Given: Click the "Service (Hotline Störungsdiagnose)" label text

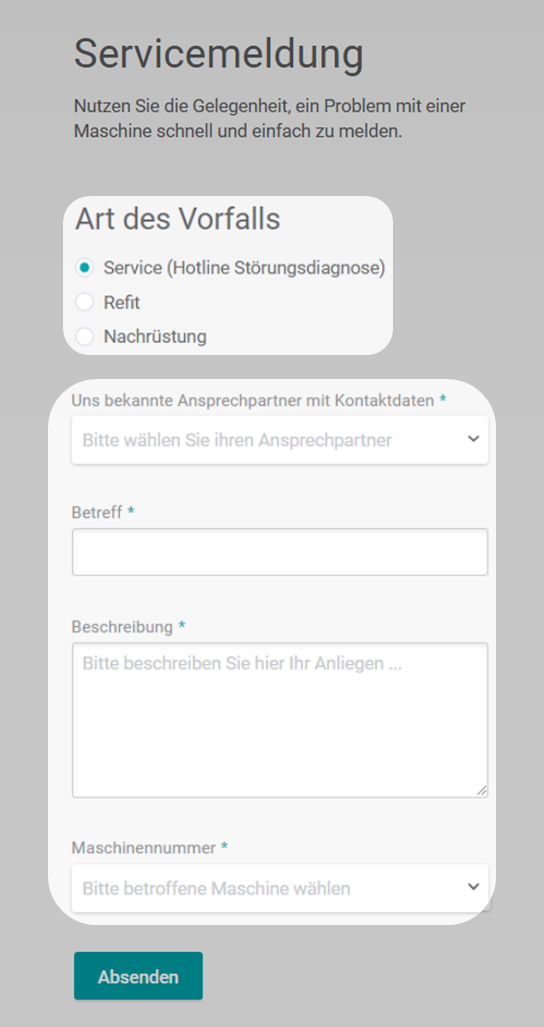Looking at the screenshot, I should 244,267.
